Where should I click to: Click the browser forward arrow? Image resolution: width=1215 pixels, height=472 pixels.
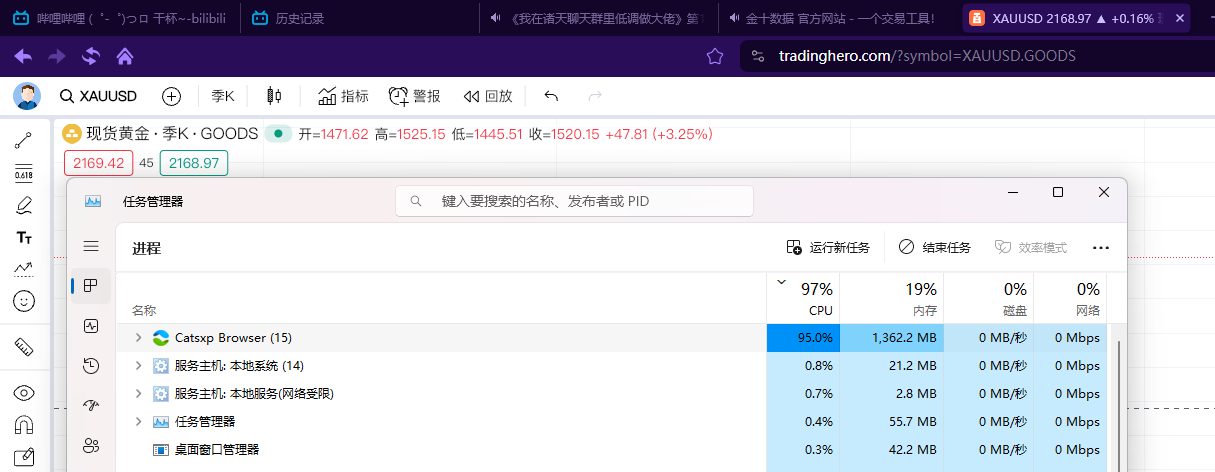click(56, 56)
